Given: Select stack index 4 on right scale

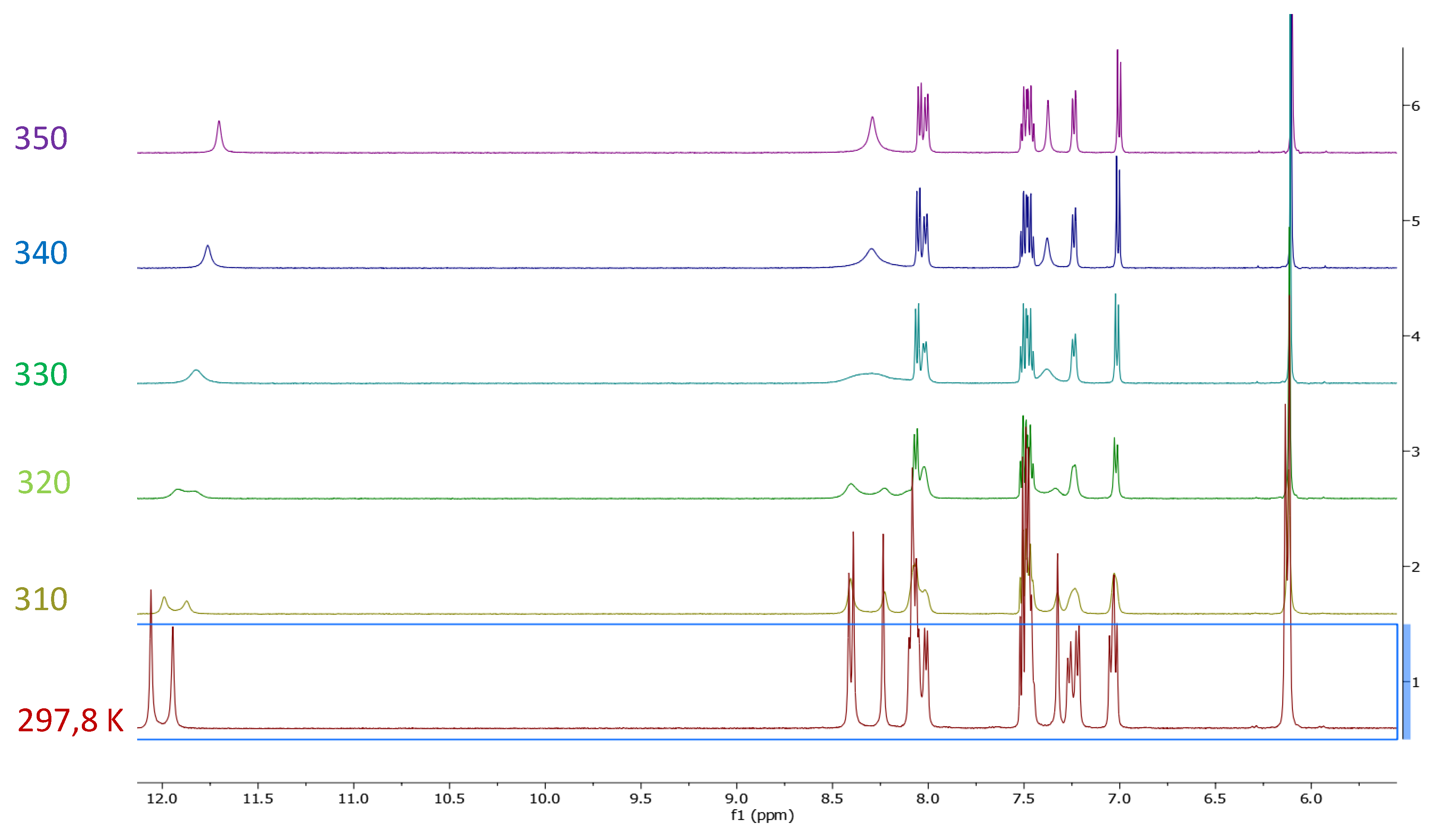Looking at the screenshot, I should [1415, 337].
